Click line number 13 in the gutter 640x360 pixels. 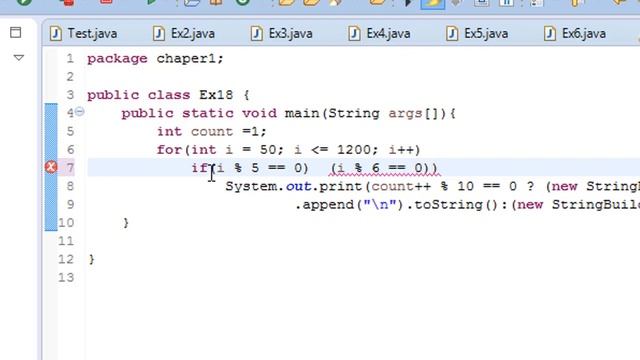point(66,278)
